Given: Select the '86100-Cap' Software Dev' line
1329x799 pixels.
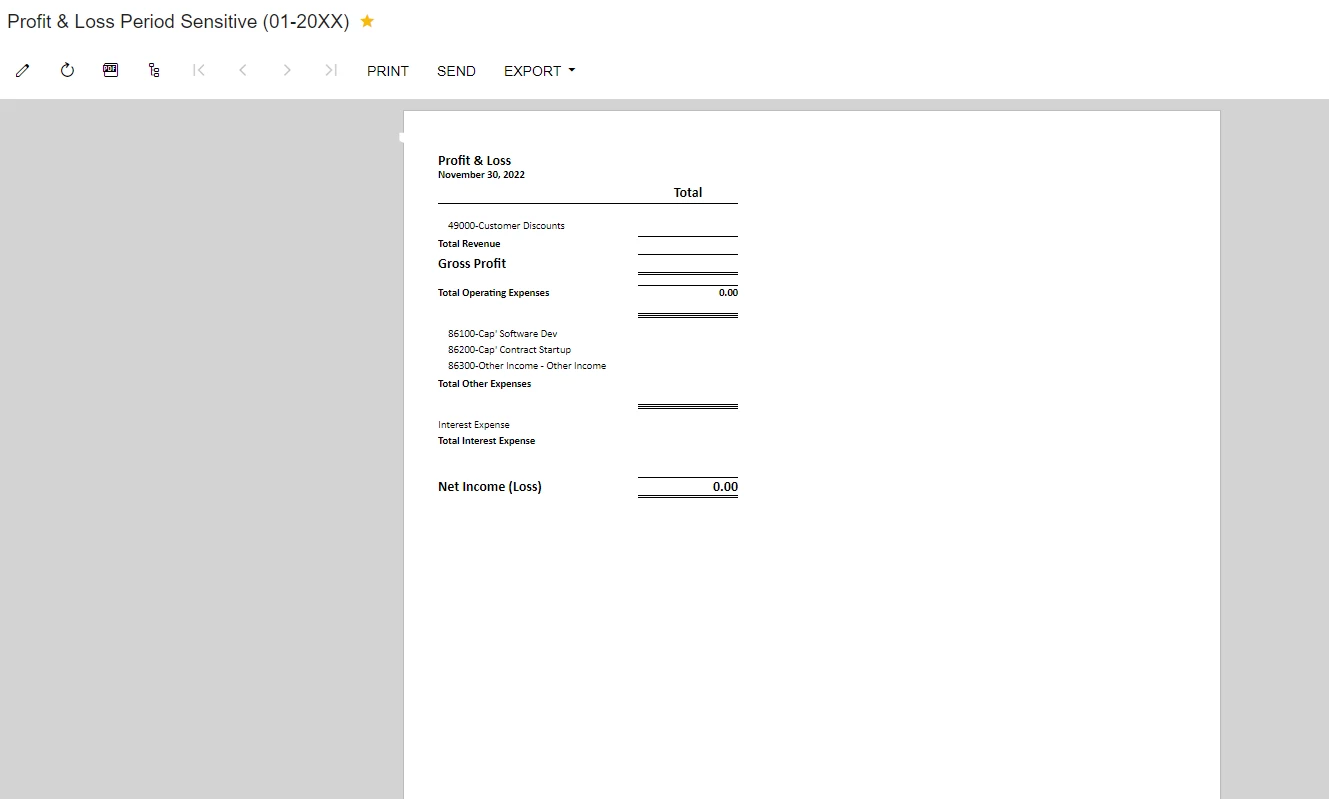Looking at the screenshot, I should pos(503,334).
